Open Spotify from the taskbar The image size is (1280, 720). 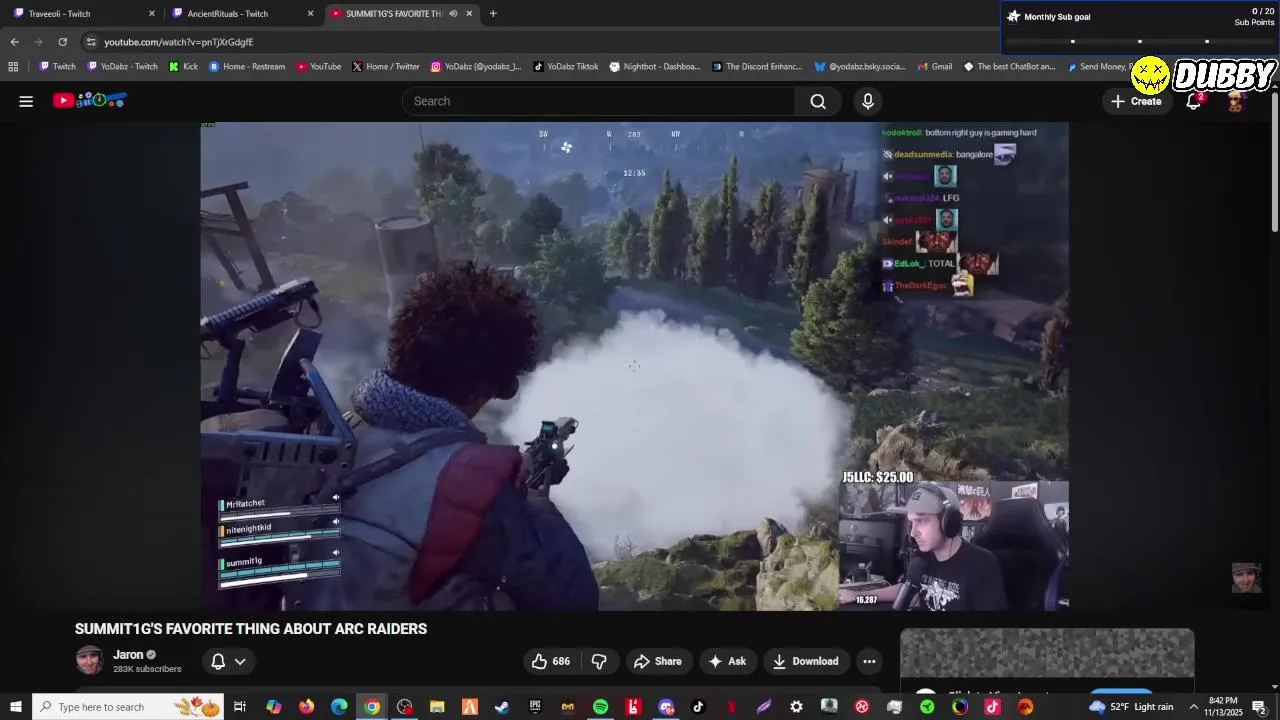[x=600, y=707]
